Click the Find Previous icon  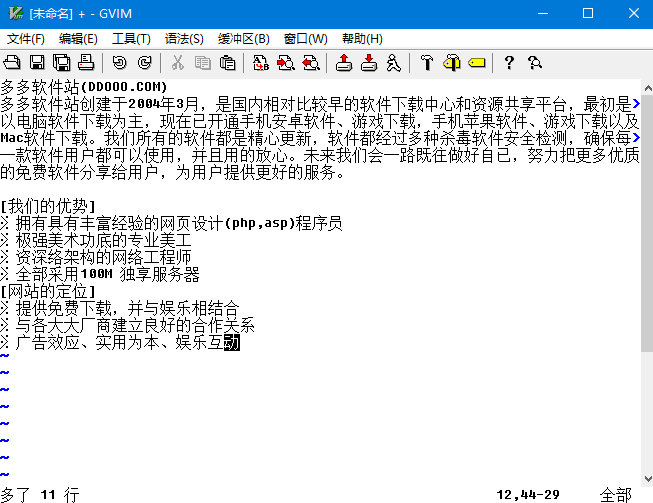coord(311,63)
